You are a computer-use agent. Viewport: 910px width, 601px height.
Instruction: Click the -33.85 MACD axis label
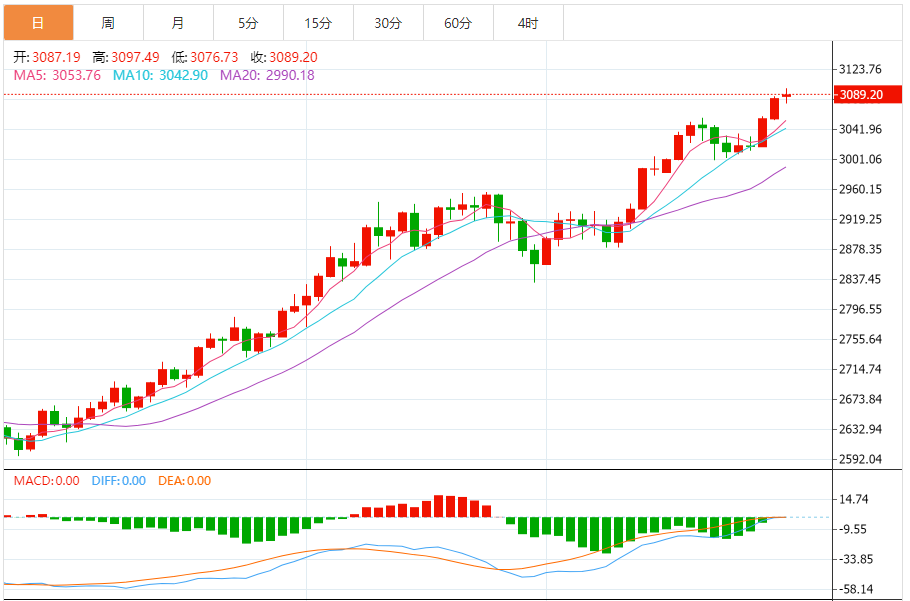854,559
